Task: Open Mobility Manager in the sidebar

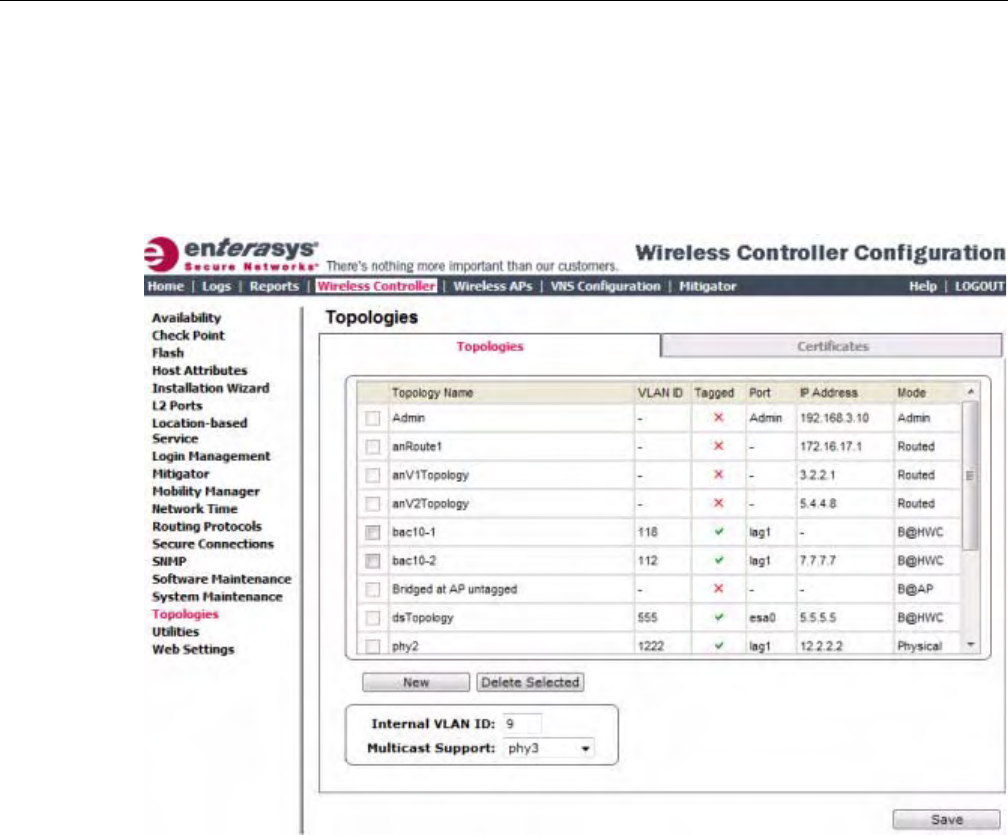Action: pyautogui.click(x=206, y=491)
